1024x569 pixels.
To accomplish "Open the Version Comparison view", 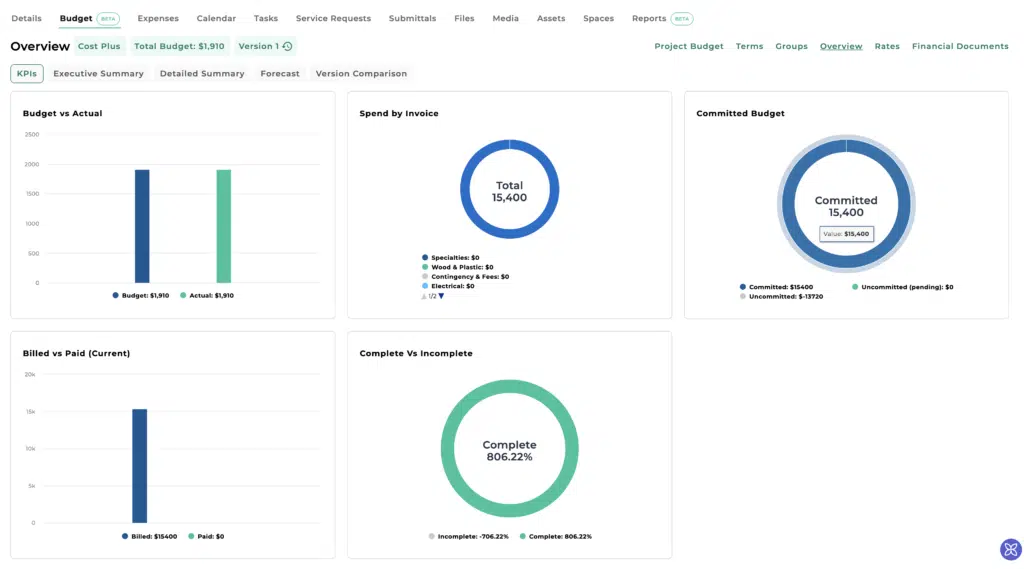I will click(x=361, y=73).
